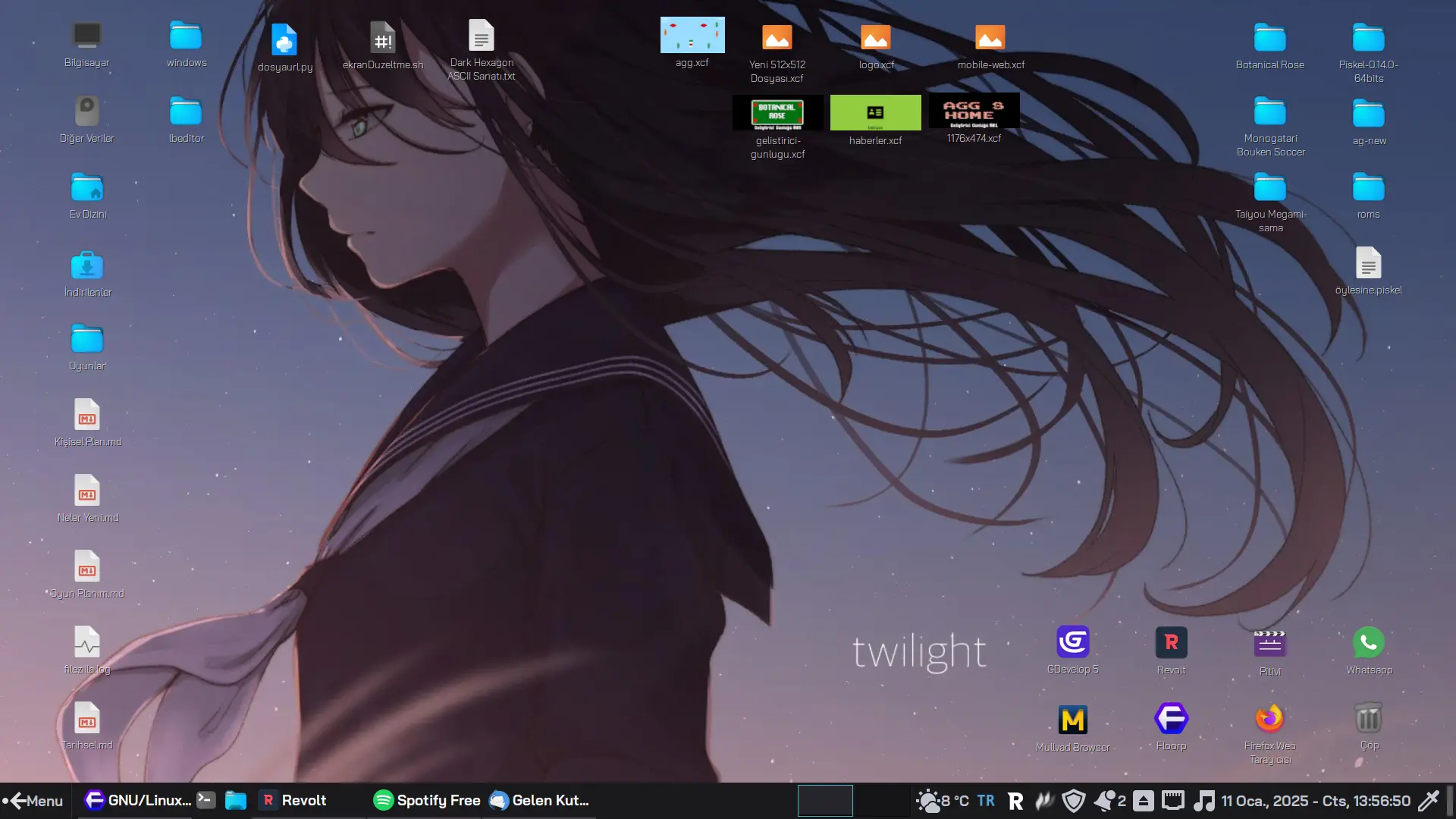The image size is (1456, 819).
Task: Select the Tarihsel.md file
Action: (x=87, y=726)
